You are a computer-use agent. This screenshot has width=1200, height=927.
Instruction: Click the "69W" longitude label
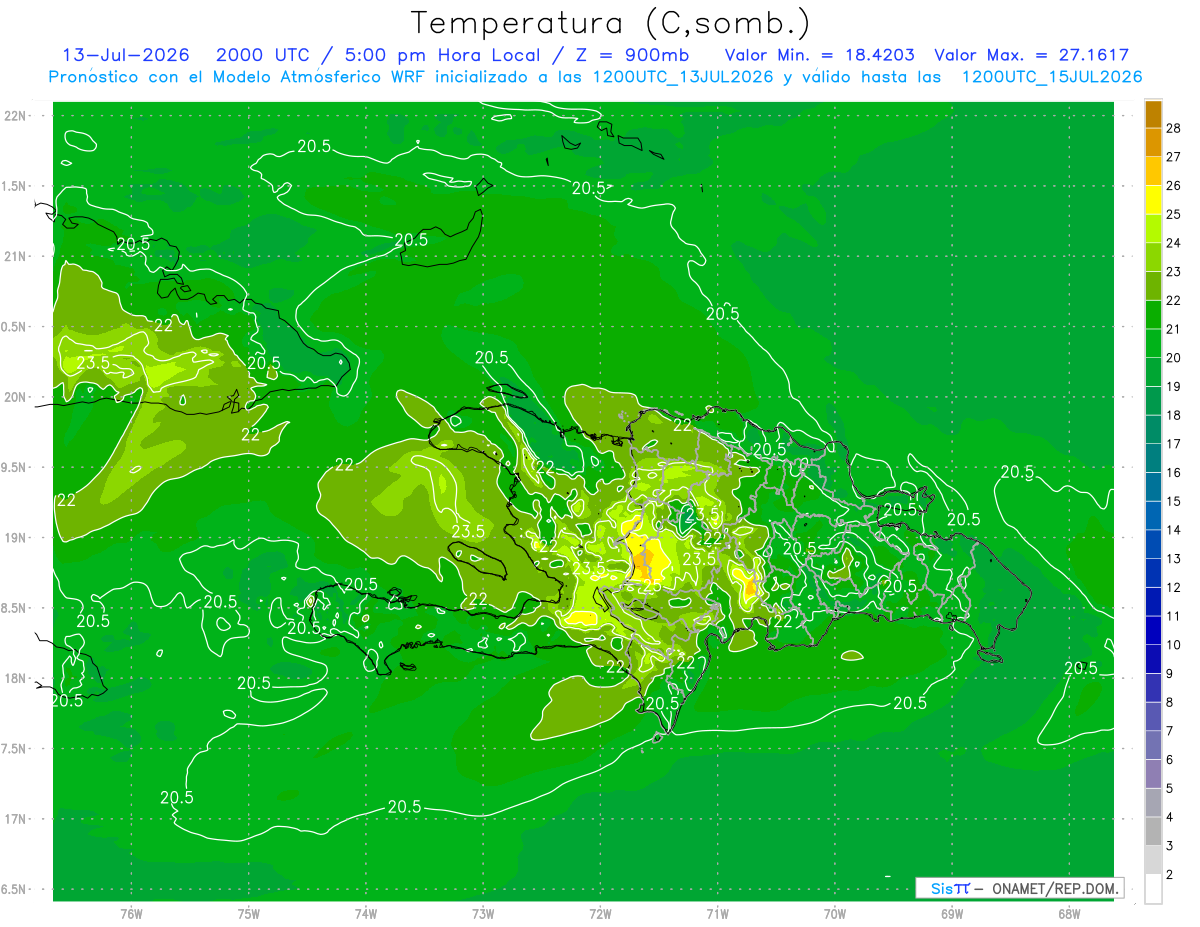tap(952, 913)
